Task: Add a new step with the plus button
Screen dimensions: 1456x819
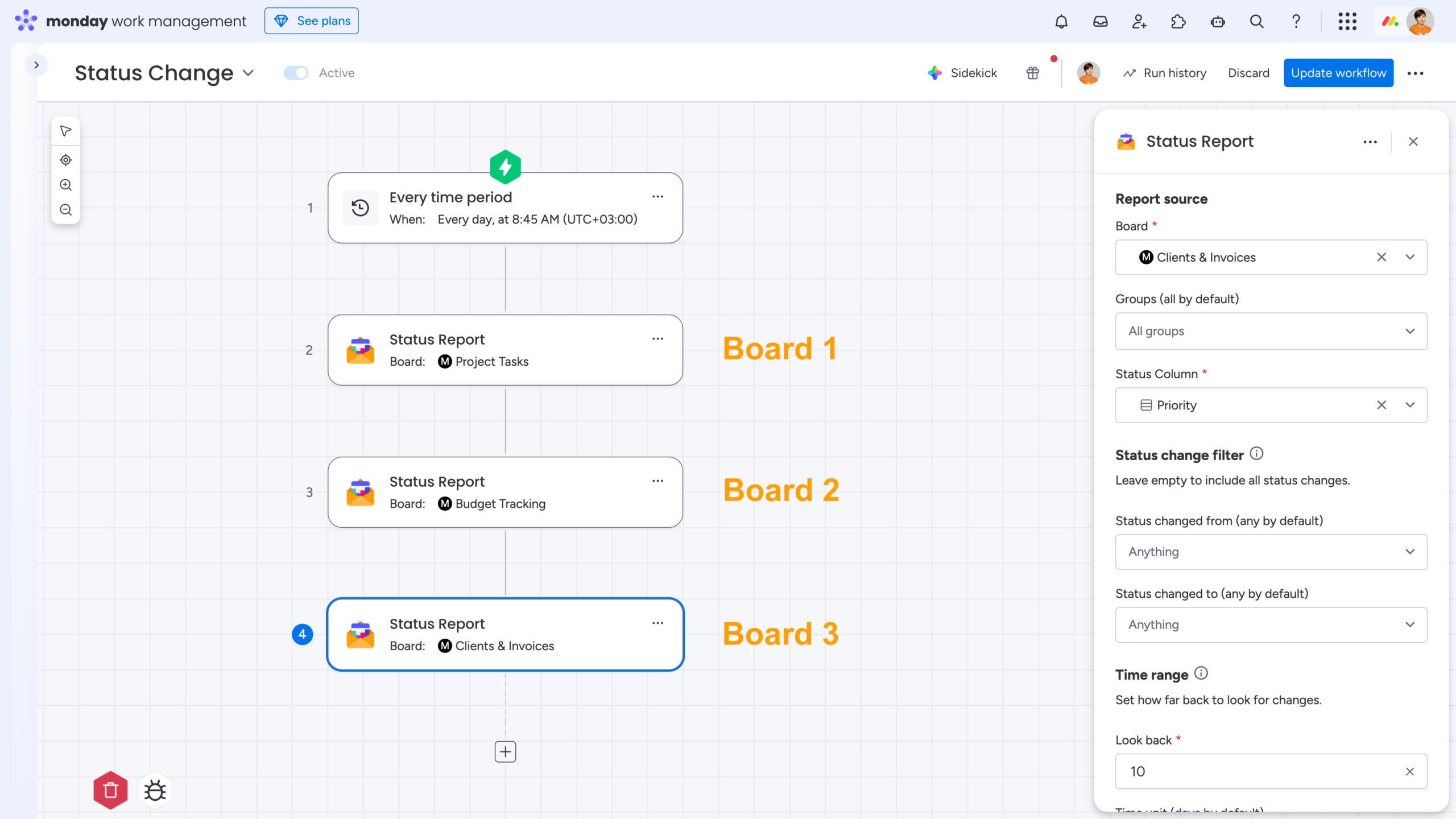Action: (505, 752)
